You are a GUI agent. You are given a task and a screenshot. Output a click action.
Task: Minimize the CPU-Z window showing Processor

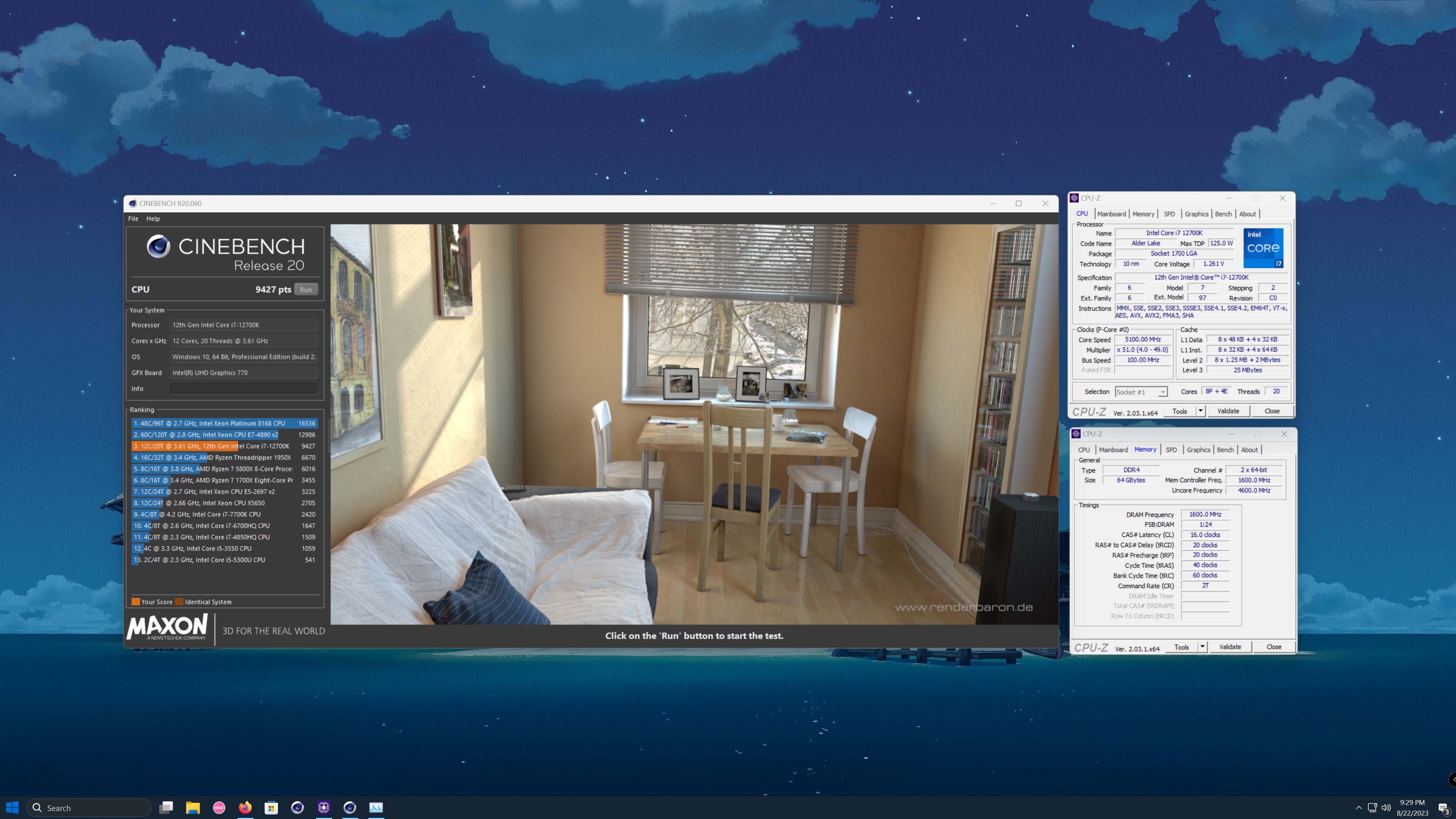click(x=1229, y=198)
